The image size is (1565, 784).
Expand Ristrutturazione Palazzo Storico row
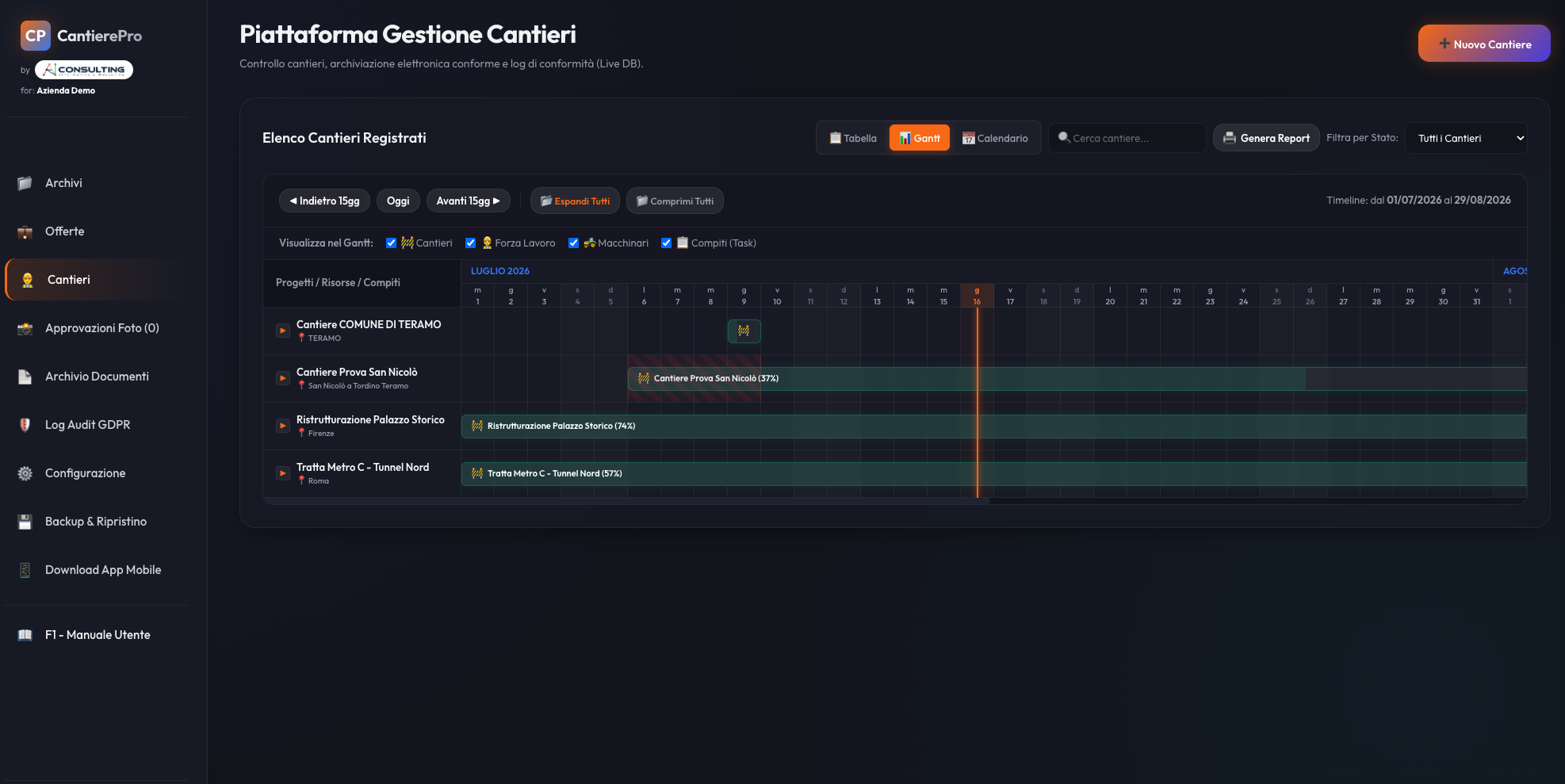coord(282,426)
